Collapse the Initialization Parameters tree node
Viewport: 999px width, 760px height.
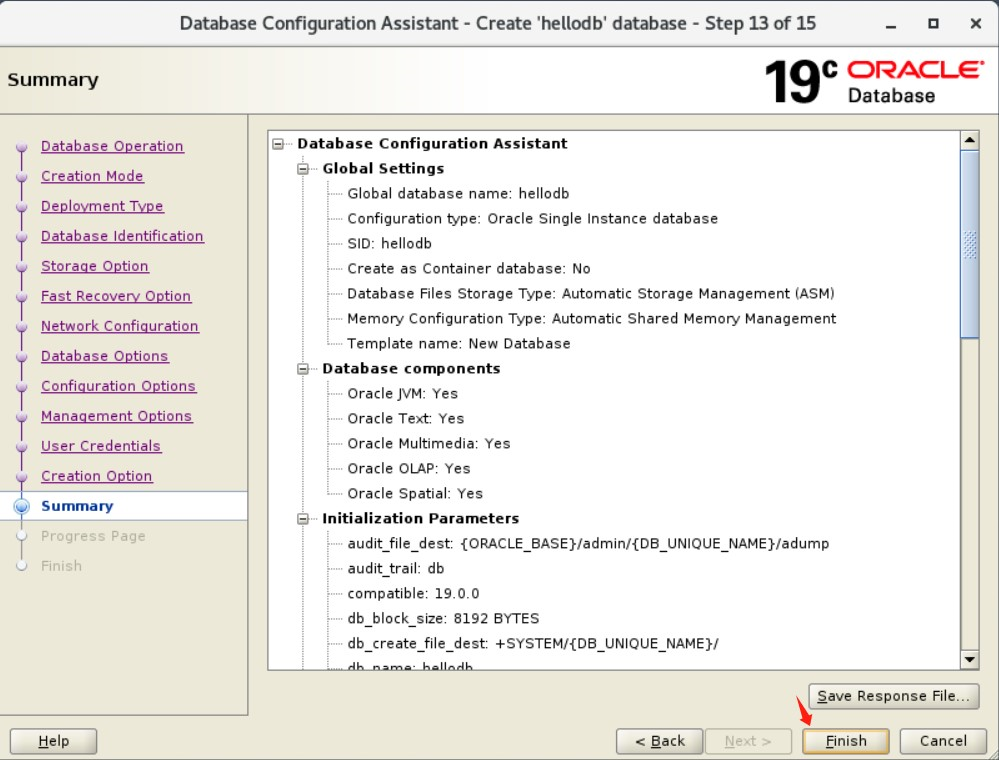click(x=303, y=519)
